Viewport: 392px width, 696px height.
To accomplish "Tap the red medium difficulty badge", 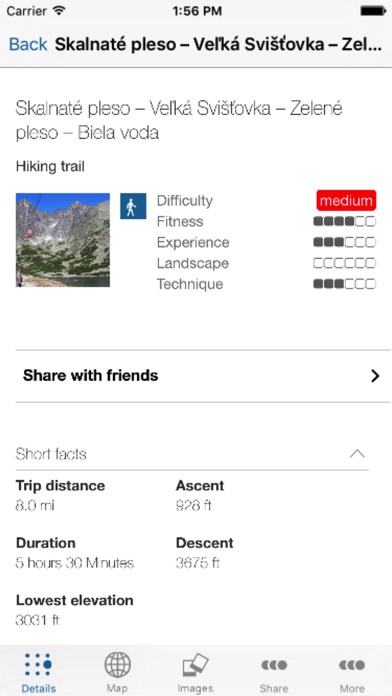I will click(346, 201).
